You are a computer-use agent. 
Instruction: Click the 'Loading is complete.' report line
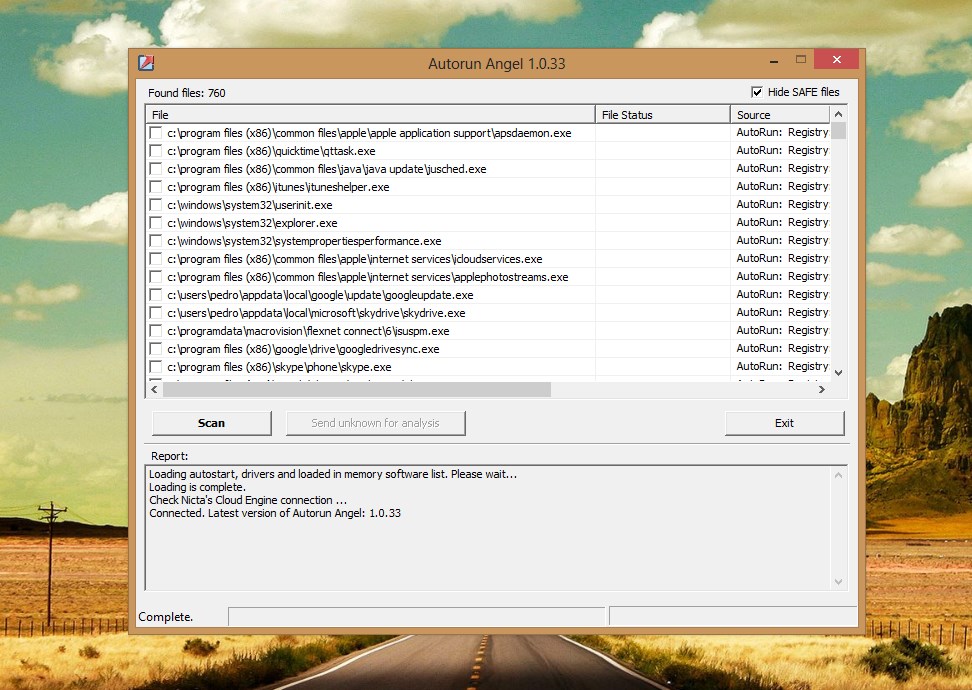click(197, 487)
